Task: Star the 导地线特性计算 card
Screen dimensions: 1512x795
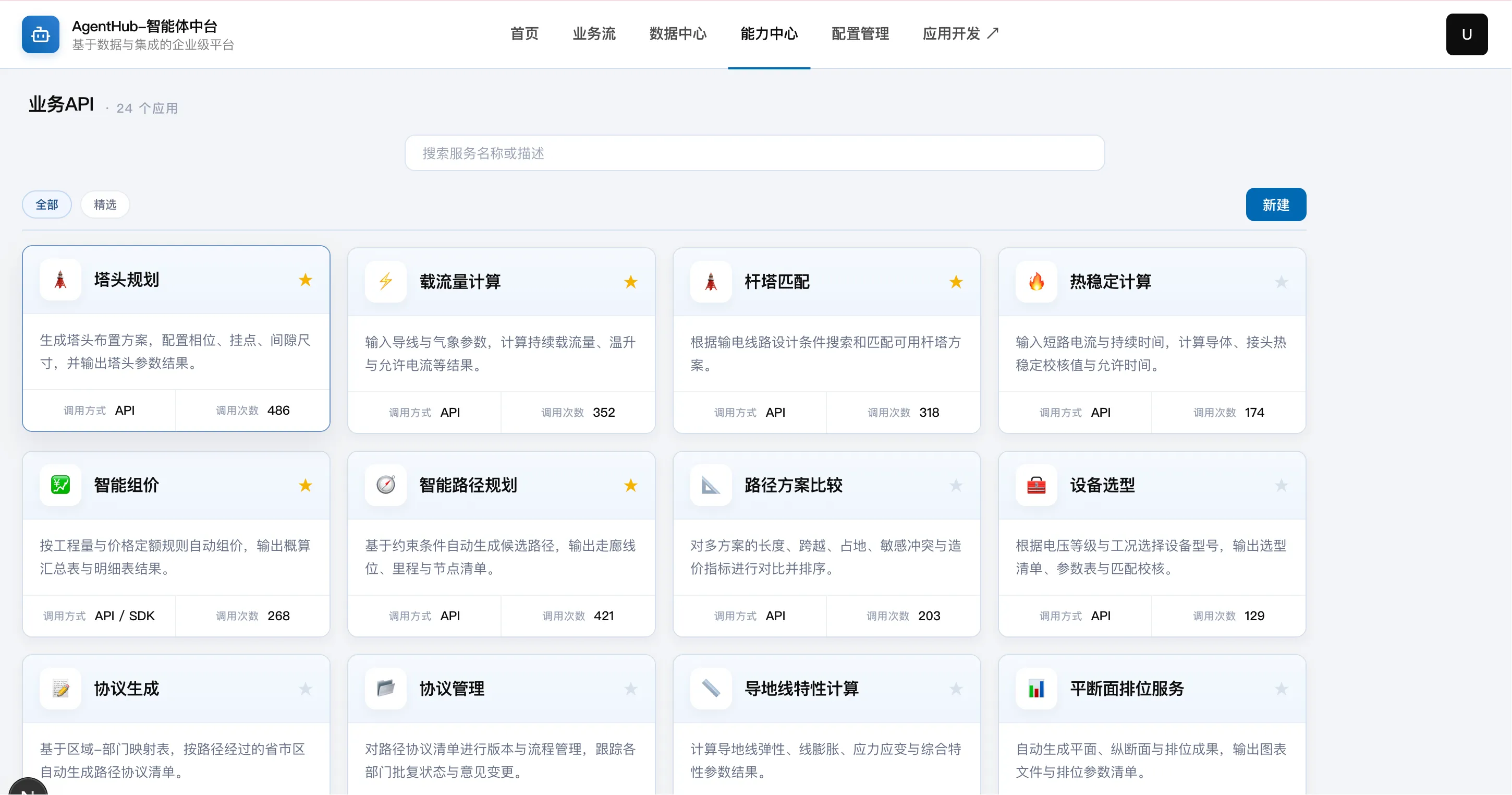Action: [x=956, y=688]
